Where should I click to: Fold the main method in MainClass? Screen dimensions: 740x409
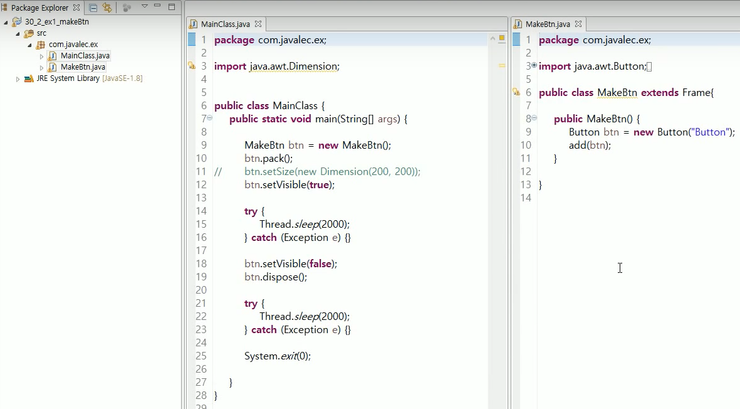(x=210, y=119)
